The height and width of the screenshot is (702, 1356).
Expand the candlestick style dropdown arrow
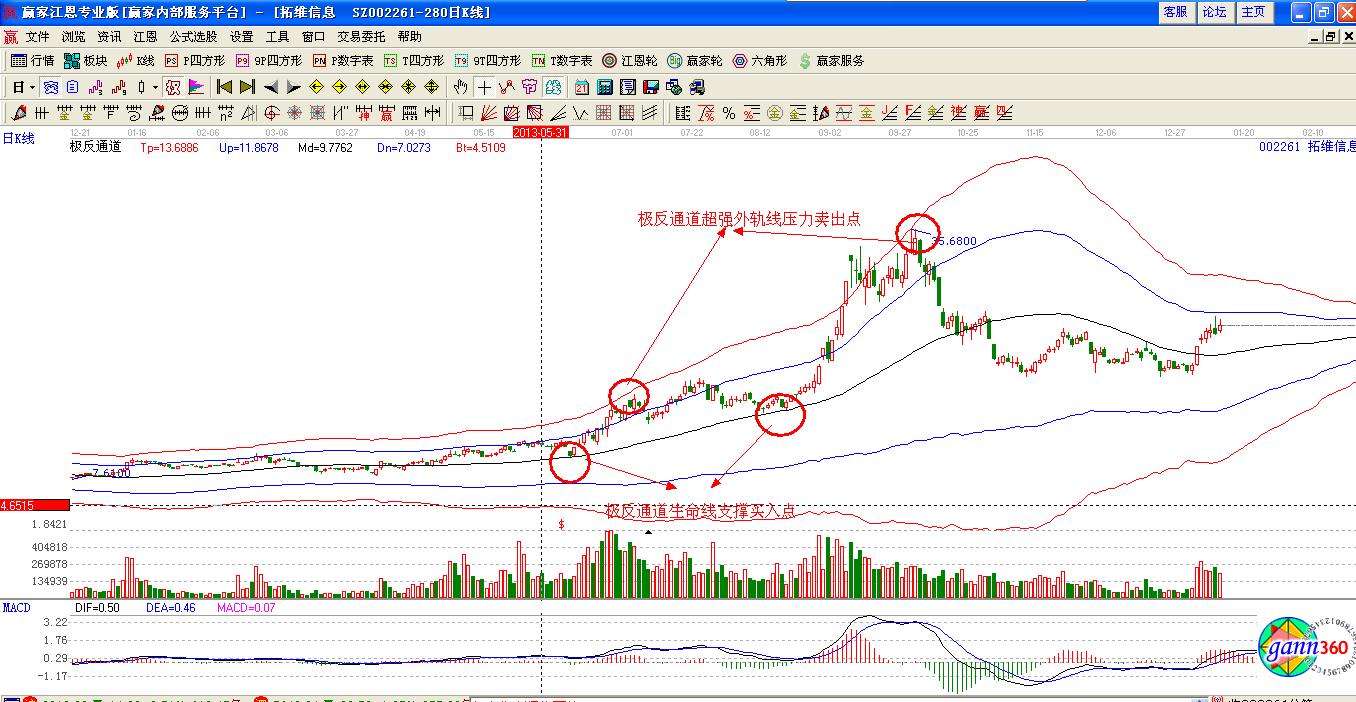pyautogui.click(x=155, y=87)
